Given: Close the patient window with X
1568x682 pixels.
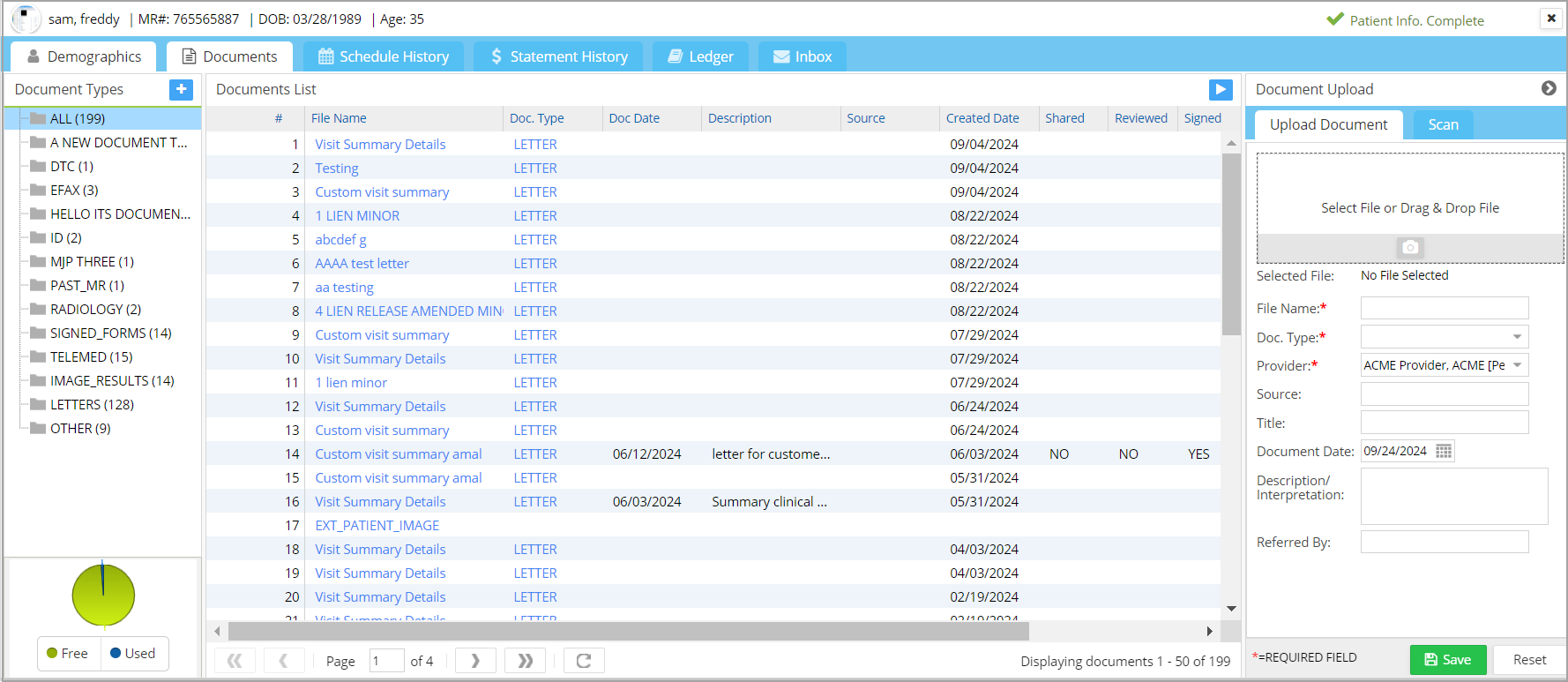Looking at the screenshot, I should tap(1550, 18).
